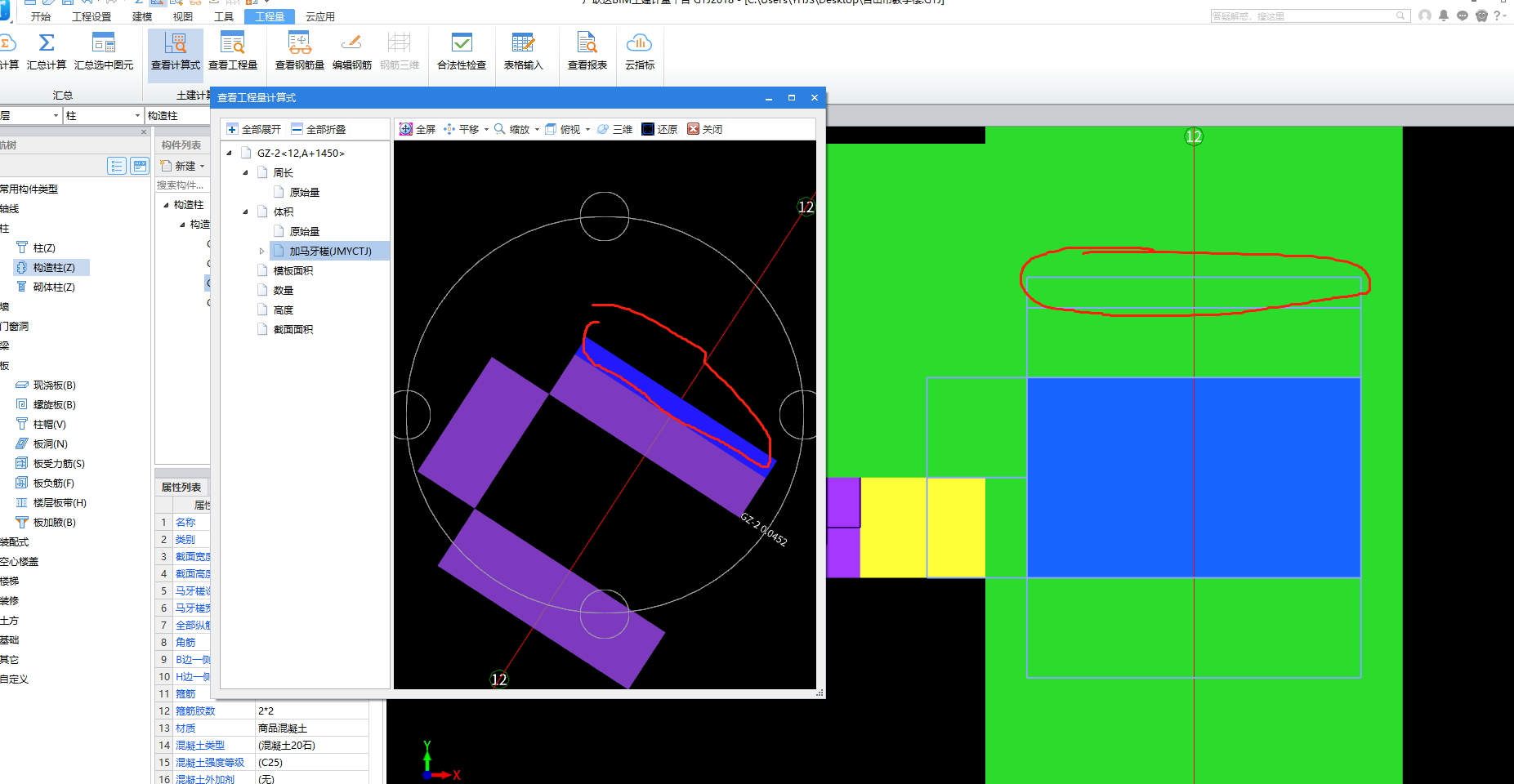This screenshot has width=1514, height=784.
Task: Click the 名称 property row
Action: coord(185,522)
